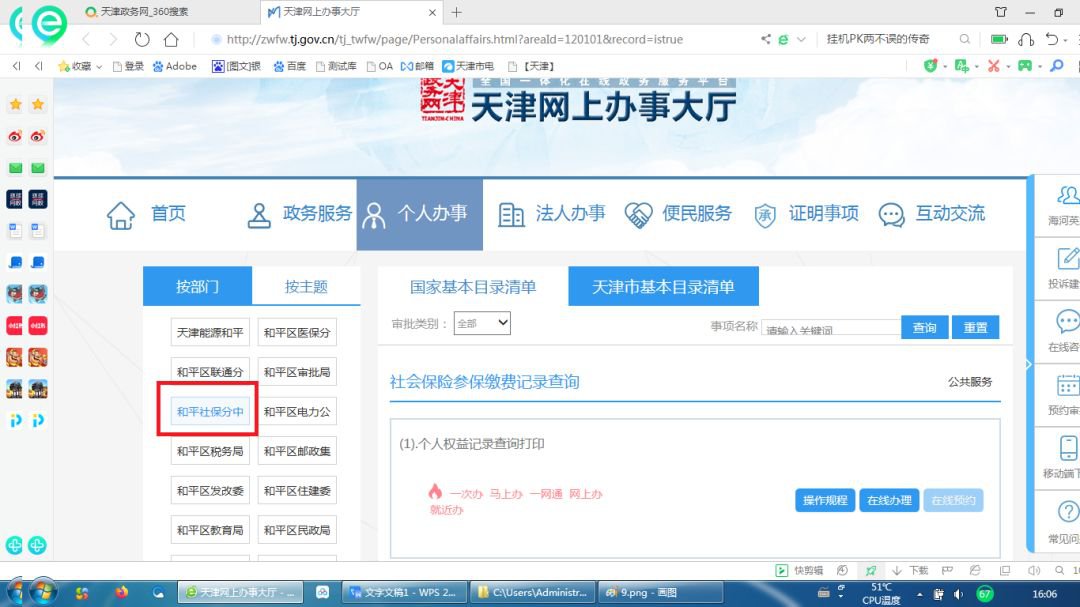Select 个人办事 navigation item

coord(419,214)
